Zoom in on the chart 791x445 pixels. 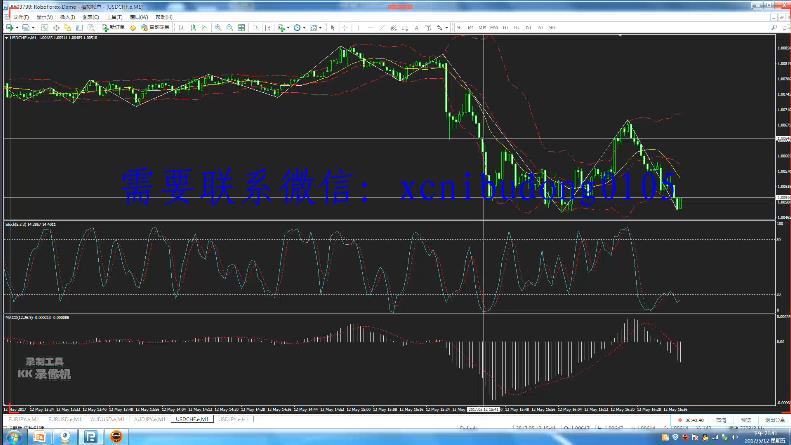click(x=218, y=28)
